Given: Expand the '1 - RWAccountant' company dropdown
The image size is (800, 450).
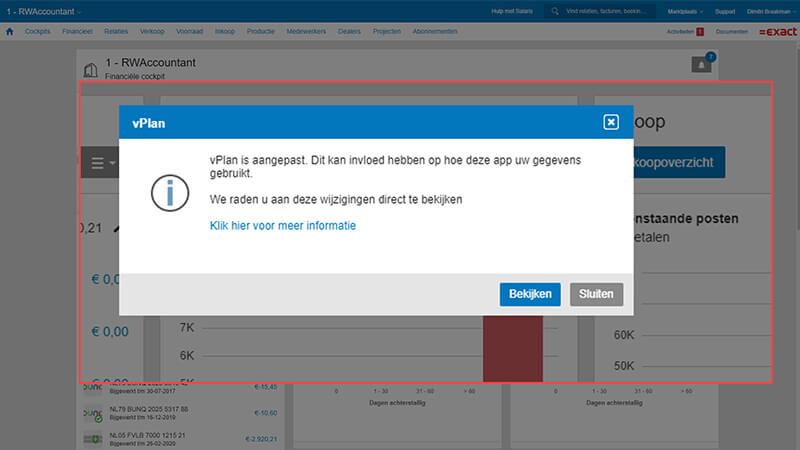Looking at the screenshot, I should point(44,11).
